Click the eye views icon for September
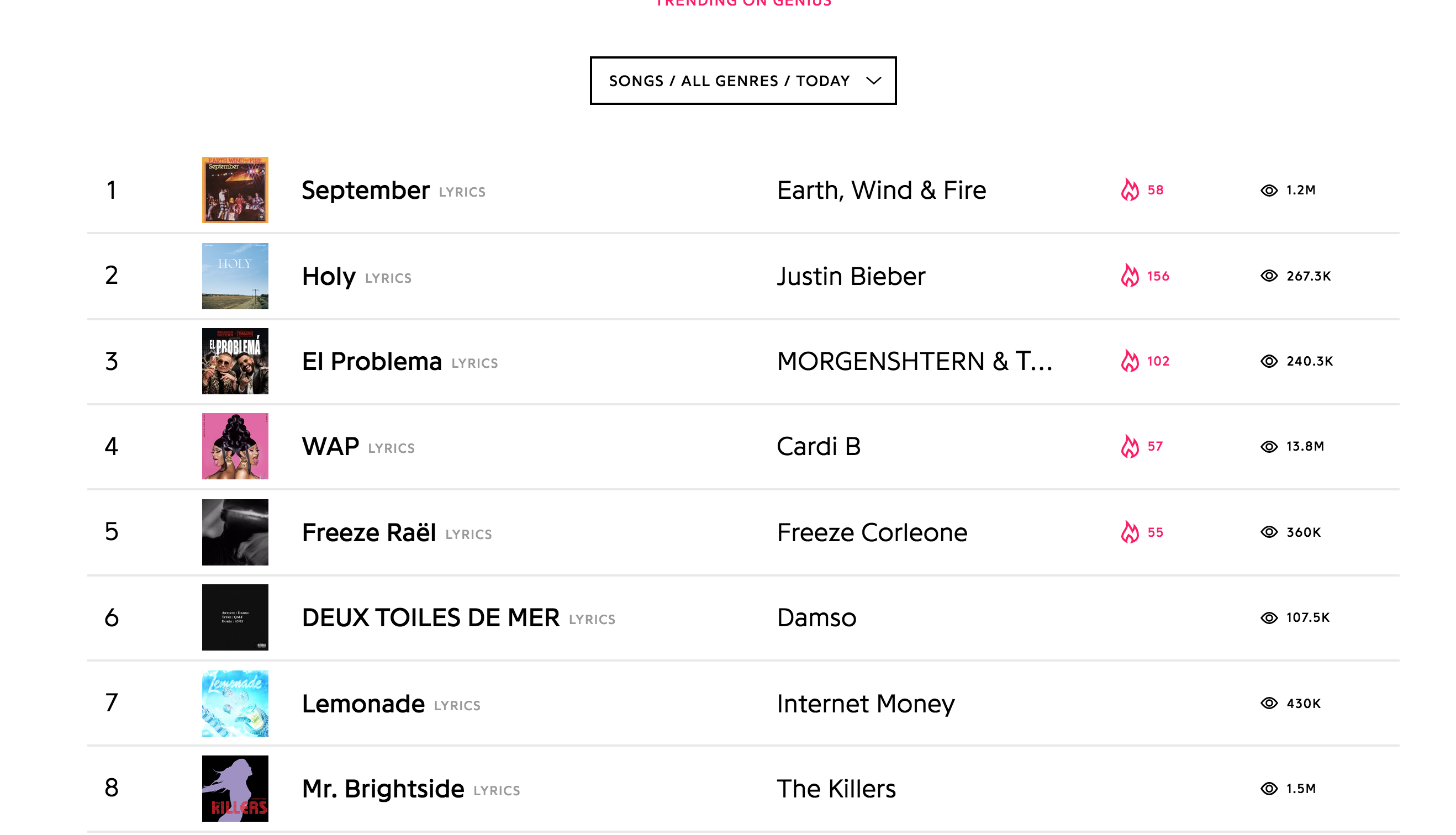Viewport: 1456px width, 835px height. [x=1269, y=191]
